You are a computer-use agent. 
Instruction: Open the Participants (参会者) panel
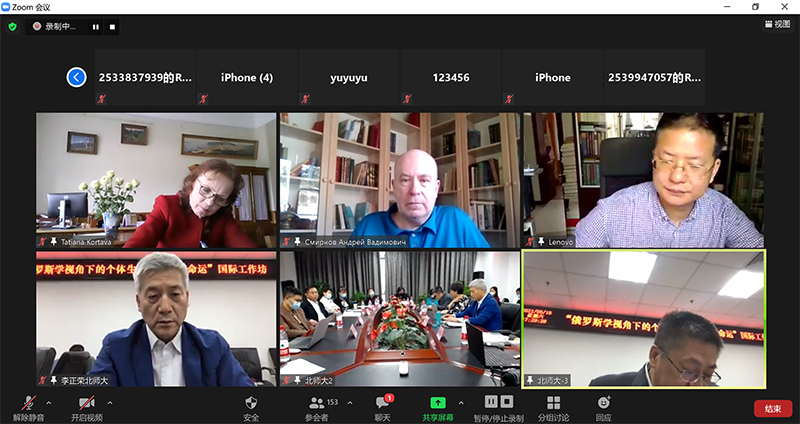(319, 402)
